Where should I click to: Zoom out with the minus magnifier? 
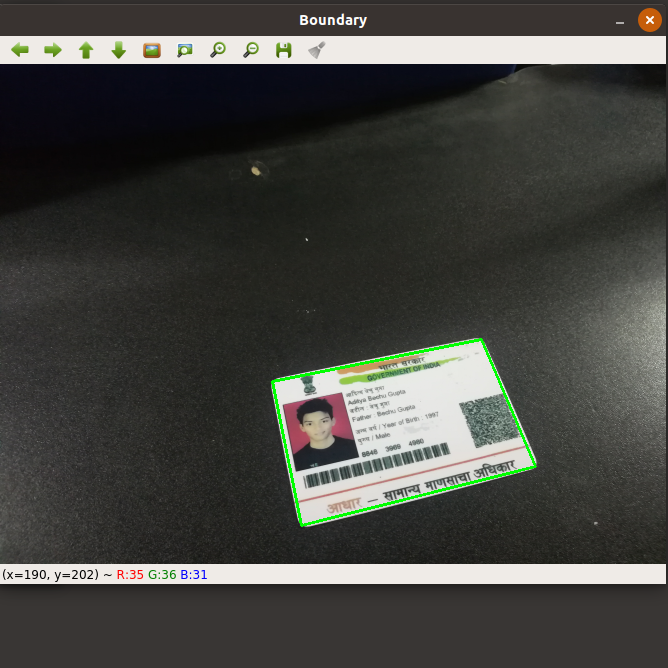251,50
